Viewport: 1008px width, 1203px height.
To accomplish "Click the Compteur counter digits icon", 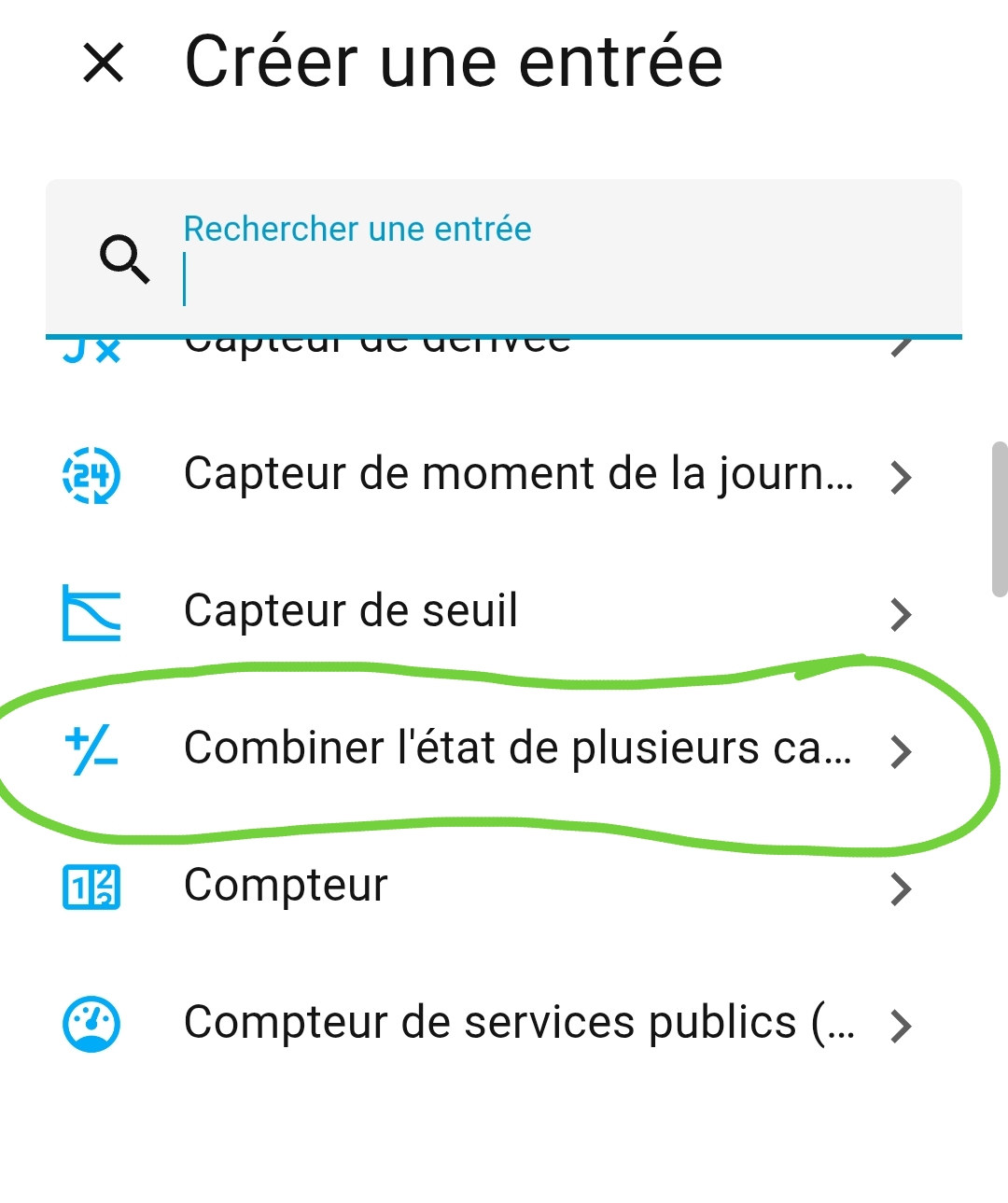I will click(91, 888).
